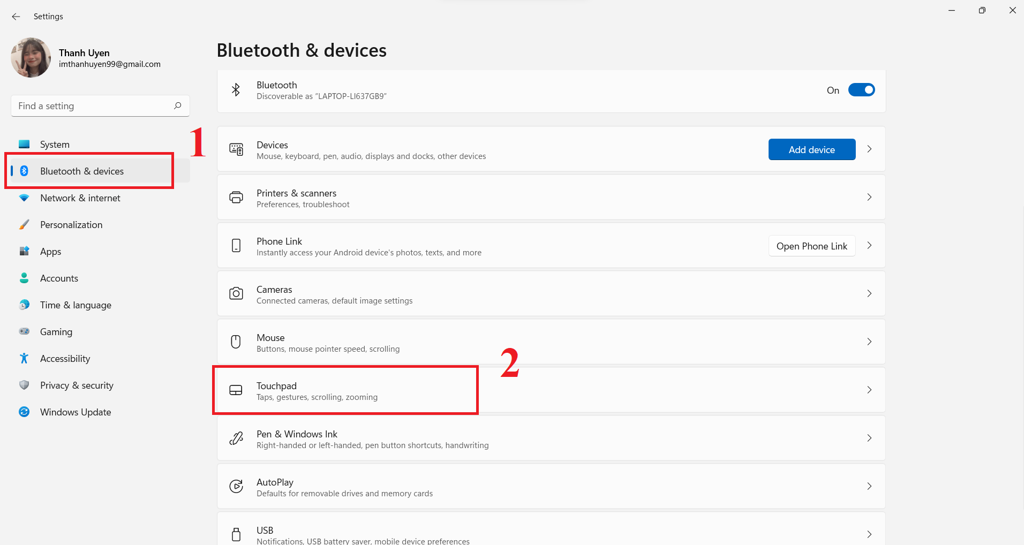Click the Mouse icon

click(x=236, y=341)
